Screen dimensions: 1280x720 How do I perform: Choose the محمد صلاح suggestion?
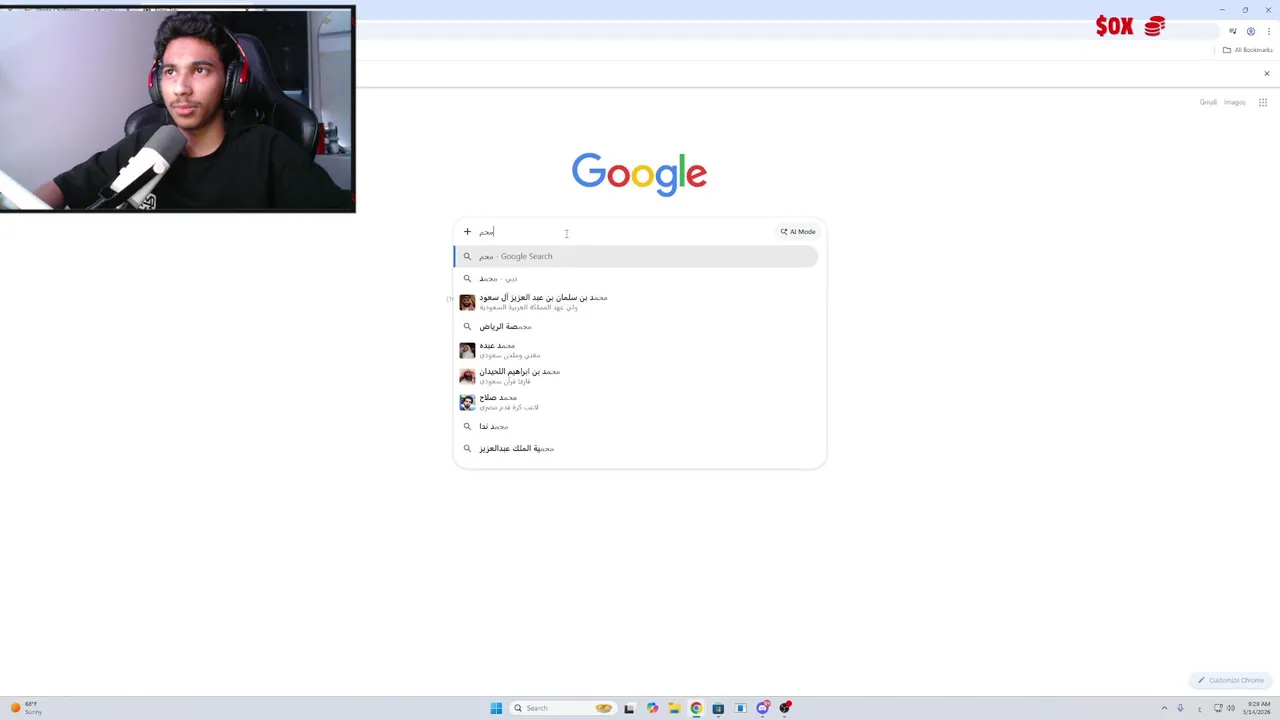coord(636,401)
